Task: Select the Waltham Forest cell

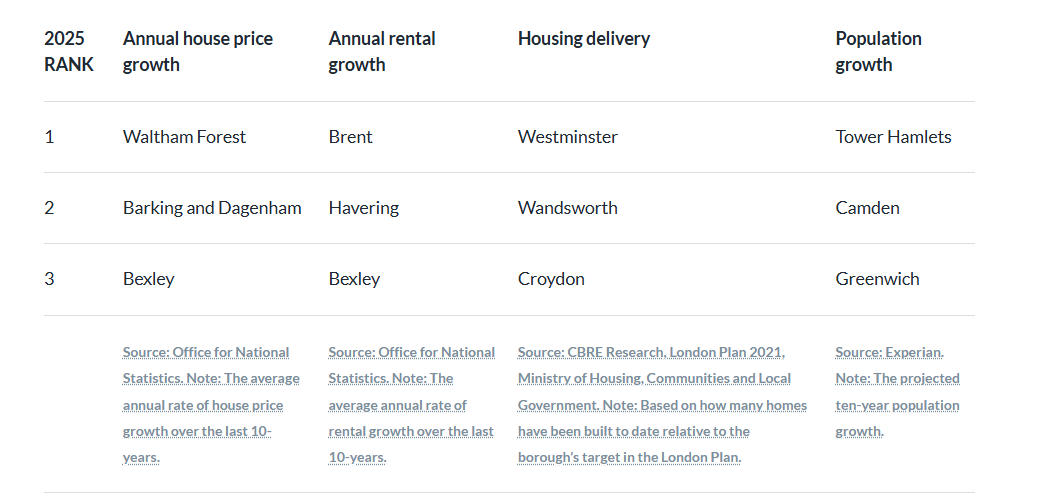Action: pyautogui.click(x=184, y=137)
